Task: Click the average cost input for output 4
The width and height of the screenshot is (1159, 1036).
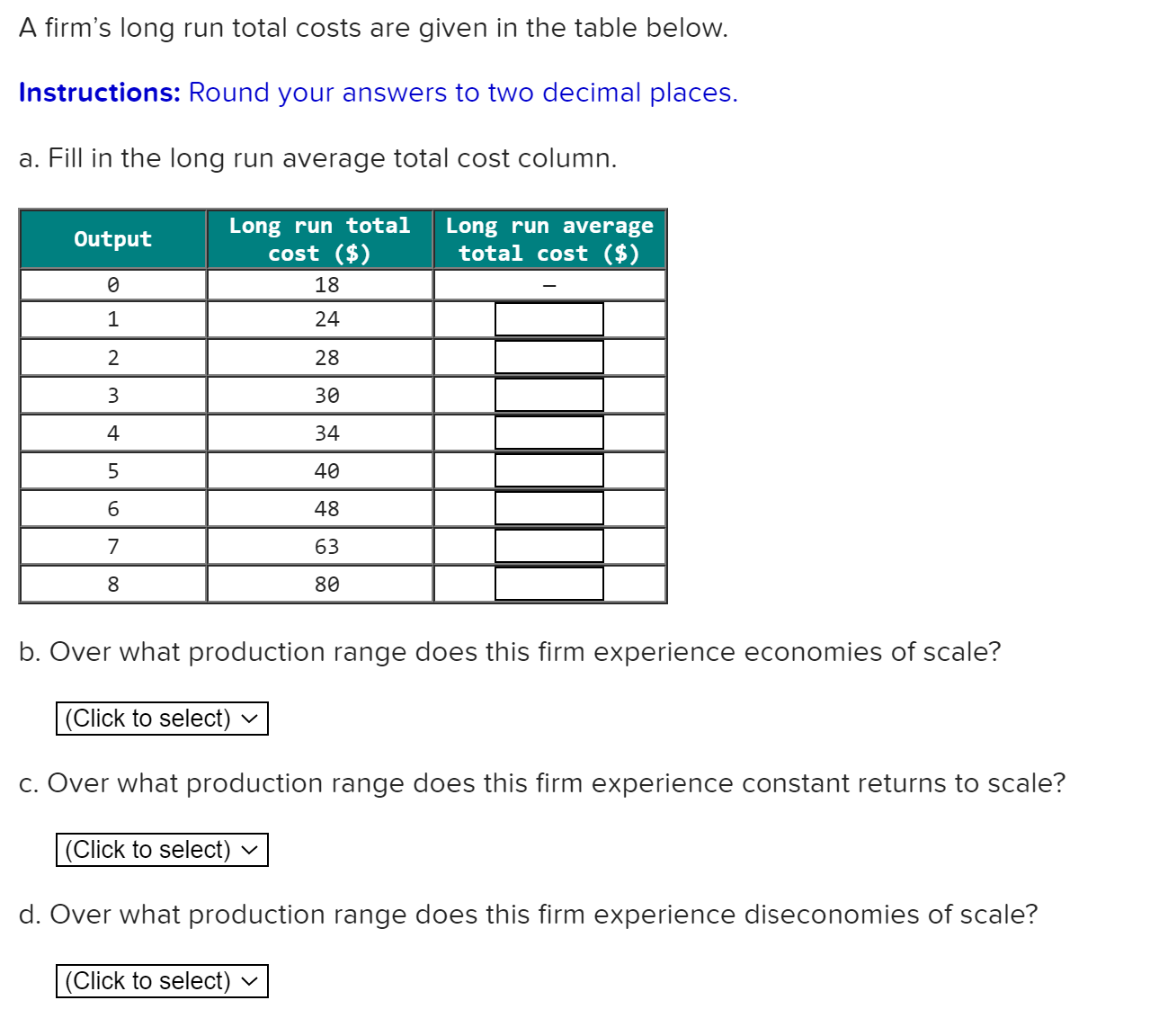Action: (x=548, y=432)
